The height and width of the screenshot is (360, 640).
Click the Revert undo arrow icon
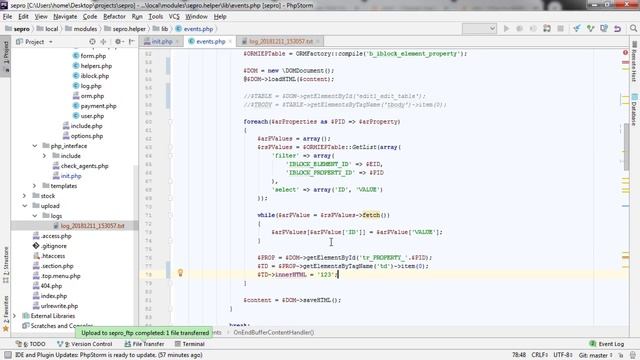pyautogui.click(x=618, y=29)
